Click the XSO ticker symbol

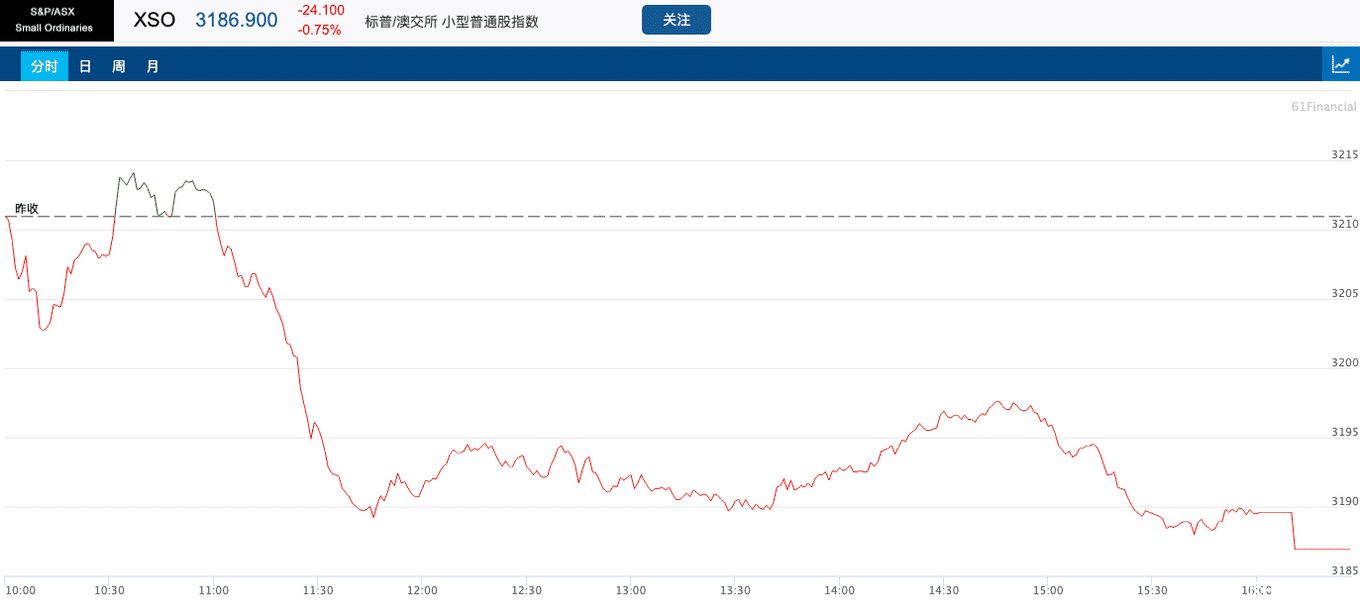click(x=154, y=20)
